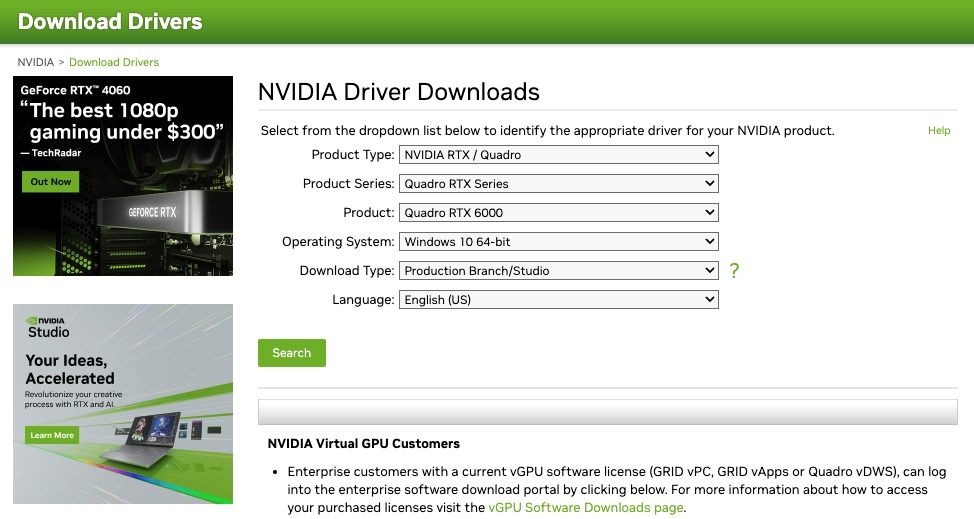
Task: Open the Operating System dropdown
Action: [558, 241]
